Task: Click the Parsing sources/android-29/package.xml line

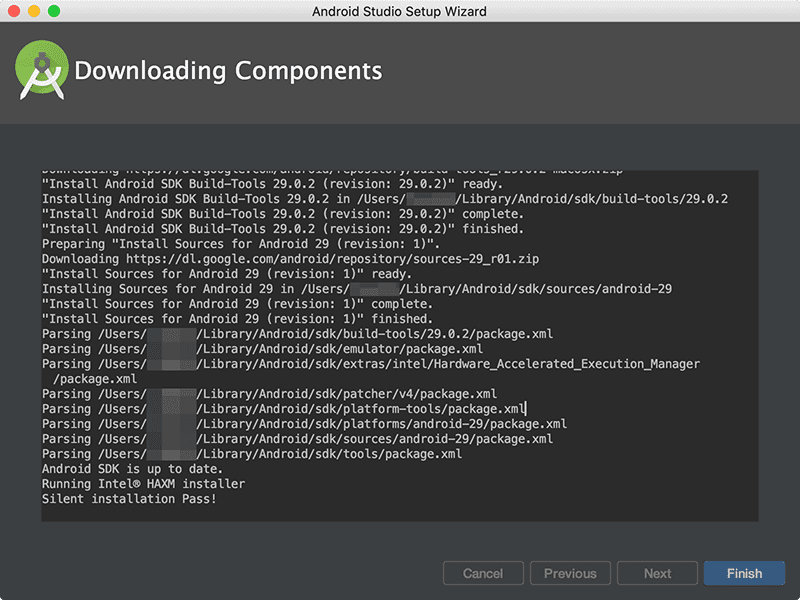Action: point(297,439)
